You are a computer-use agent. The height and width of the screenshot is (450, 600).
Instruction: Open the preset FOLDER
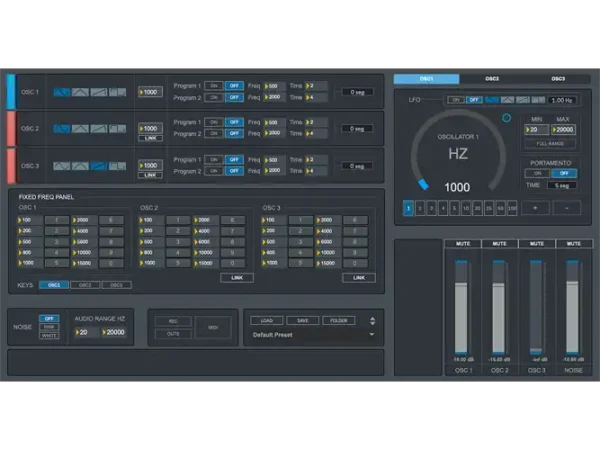click(339, 321)
